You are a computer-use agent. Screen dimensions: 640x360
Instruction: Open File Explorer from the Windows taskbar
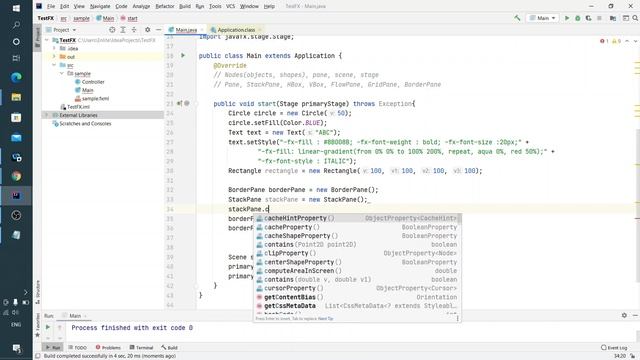point(16,97)
